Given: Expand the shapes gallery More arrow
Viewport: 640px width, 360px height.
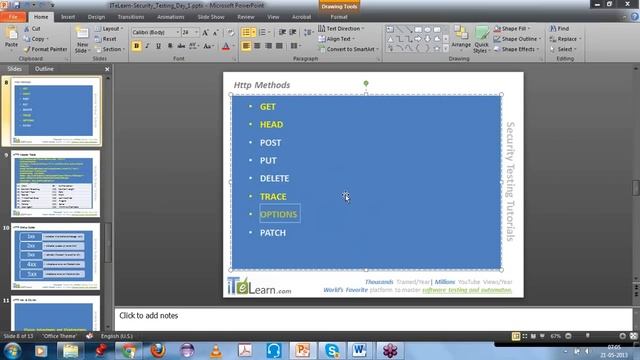Looking at the screenshot, I should click(446, 49).
